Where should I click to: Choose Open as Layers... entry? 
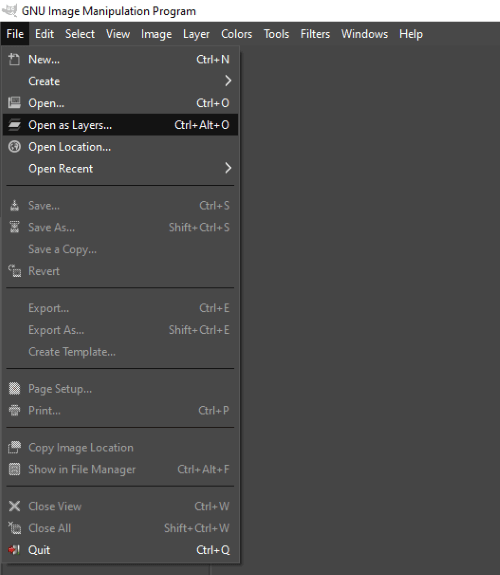(x=120, y=125)
